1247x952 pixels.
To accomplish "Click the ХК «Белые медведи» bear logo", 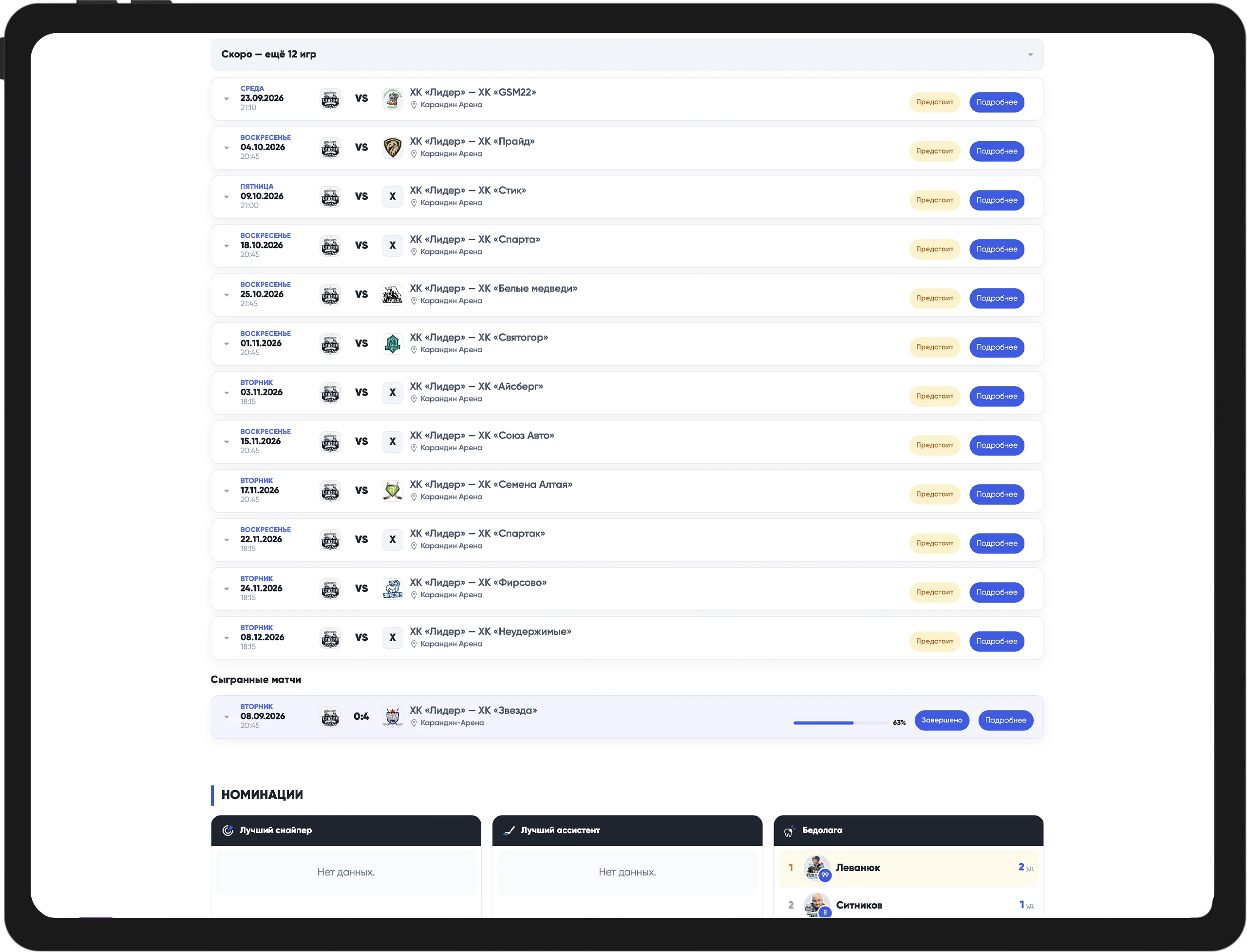I will (392, 295).
